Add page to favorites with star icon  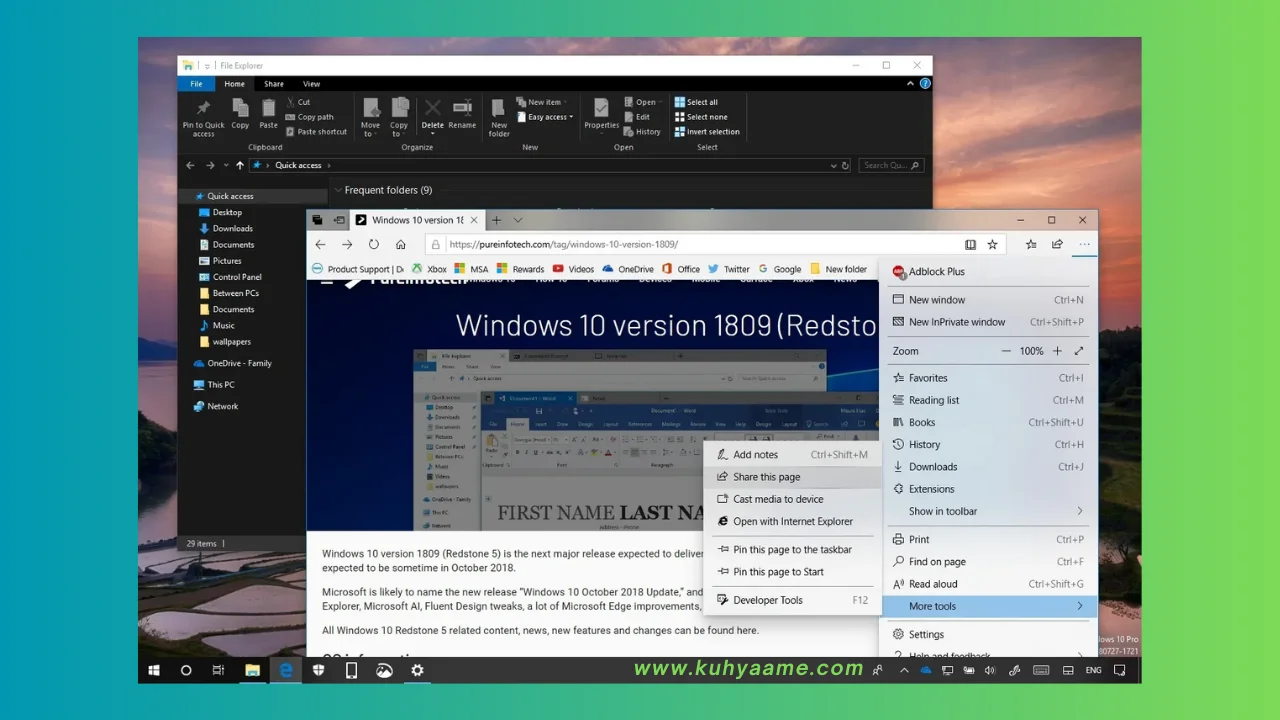pyautogui.click(x=993, y=244)
